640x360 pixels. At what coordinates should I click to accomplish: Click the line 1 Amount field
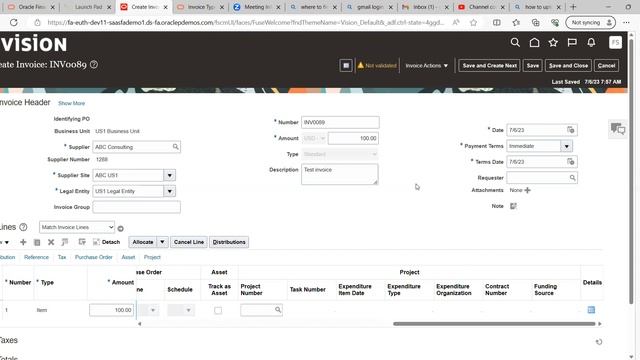click(x=111, y=310)
